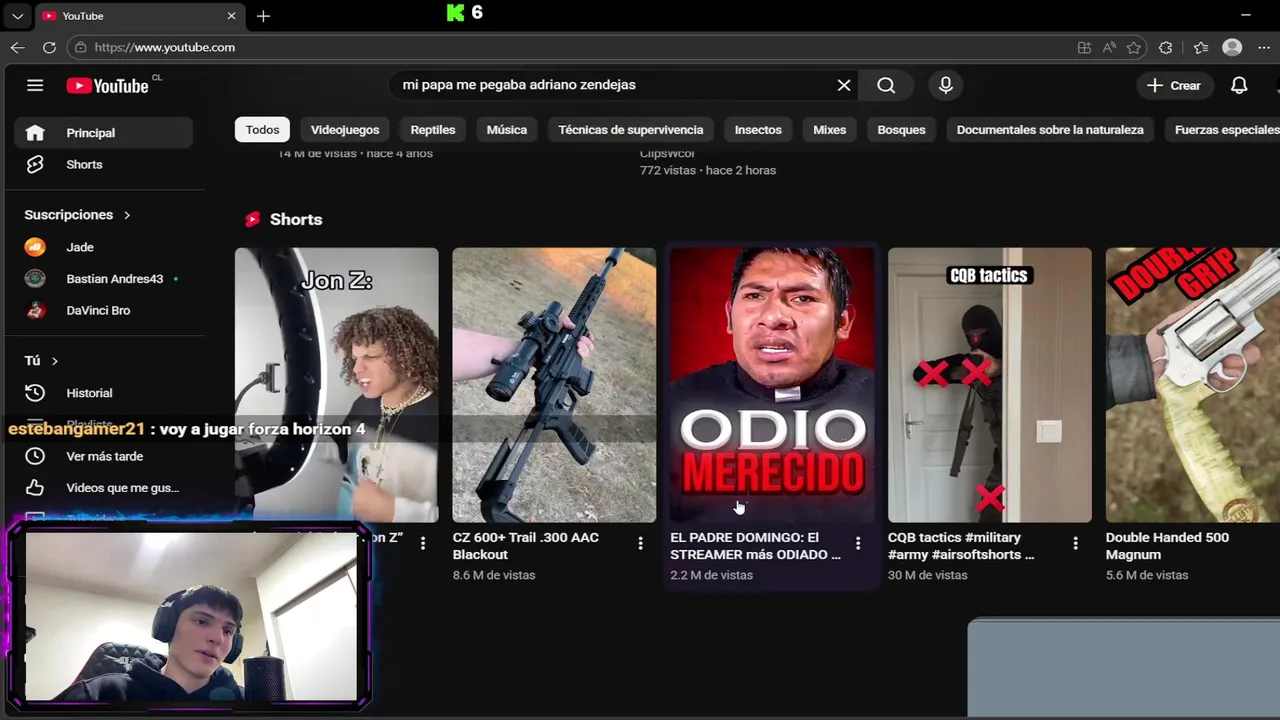The image size is (1280, 720).
Task: Open the CQB tactics short thumbnail
Action: (990, 385)
